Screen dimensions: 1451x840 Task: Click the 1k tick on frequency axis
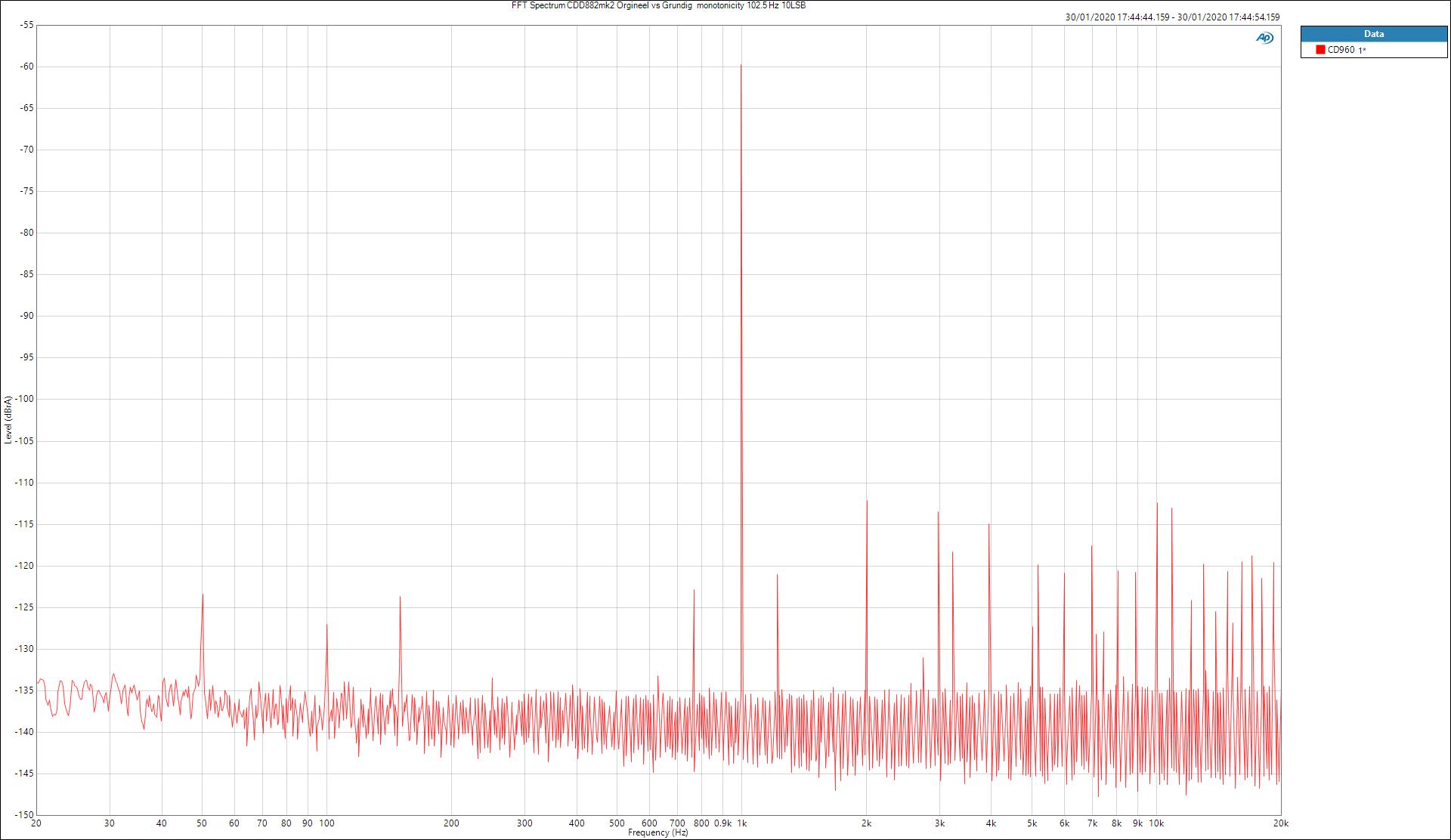741,823
